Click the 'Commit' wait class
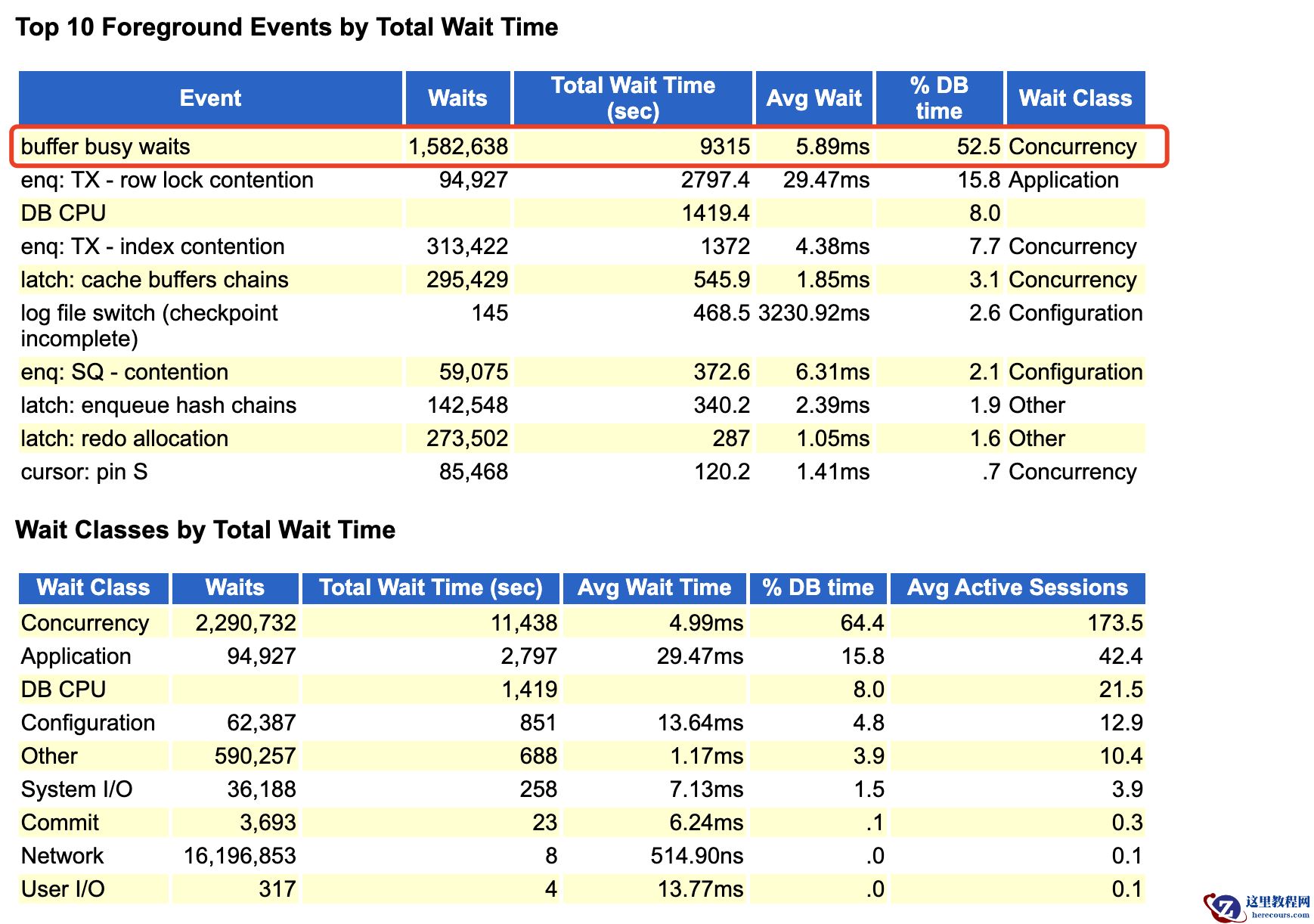Screen dimensions: 1314x924 [x=60, y=823]
